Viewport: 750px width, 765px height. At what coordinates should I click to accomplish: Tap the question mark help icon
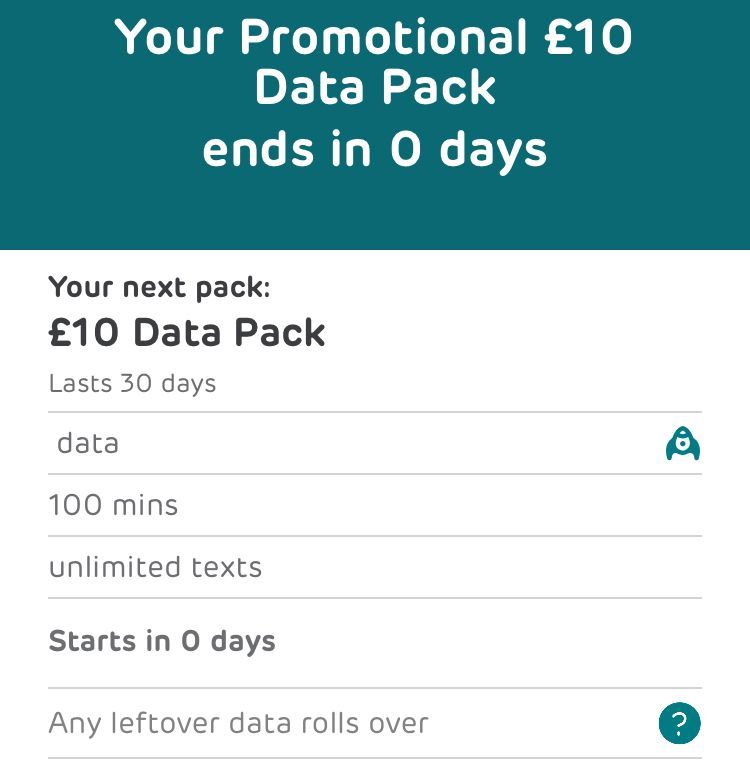point(680,722)
